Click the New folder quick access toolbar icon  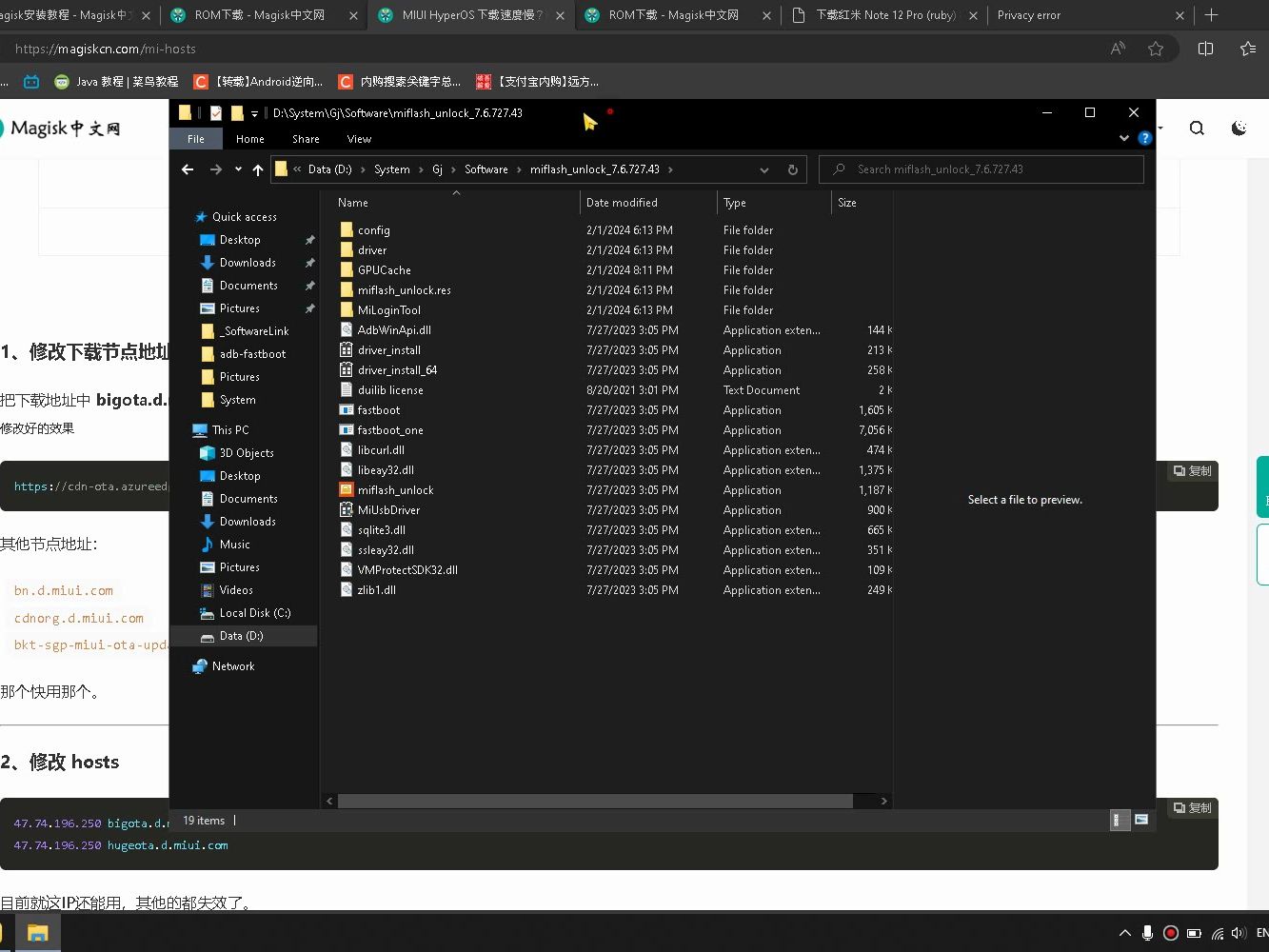point(236,112)
